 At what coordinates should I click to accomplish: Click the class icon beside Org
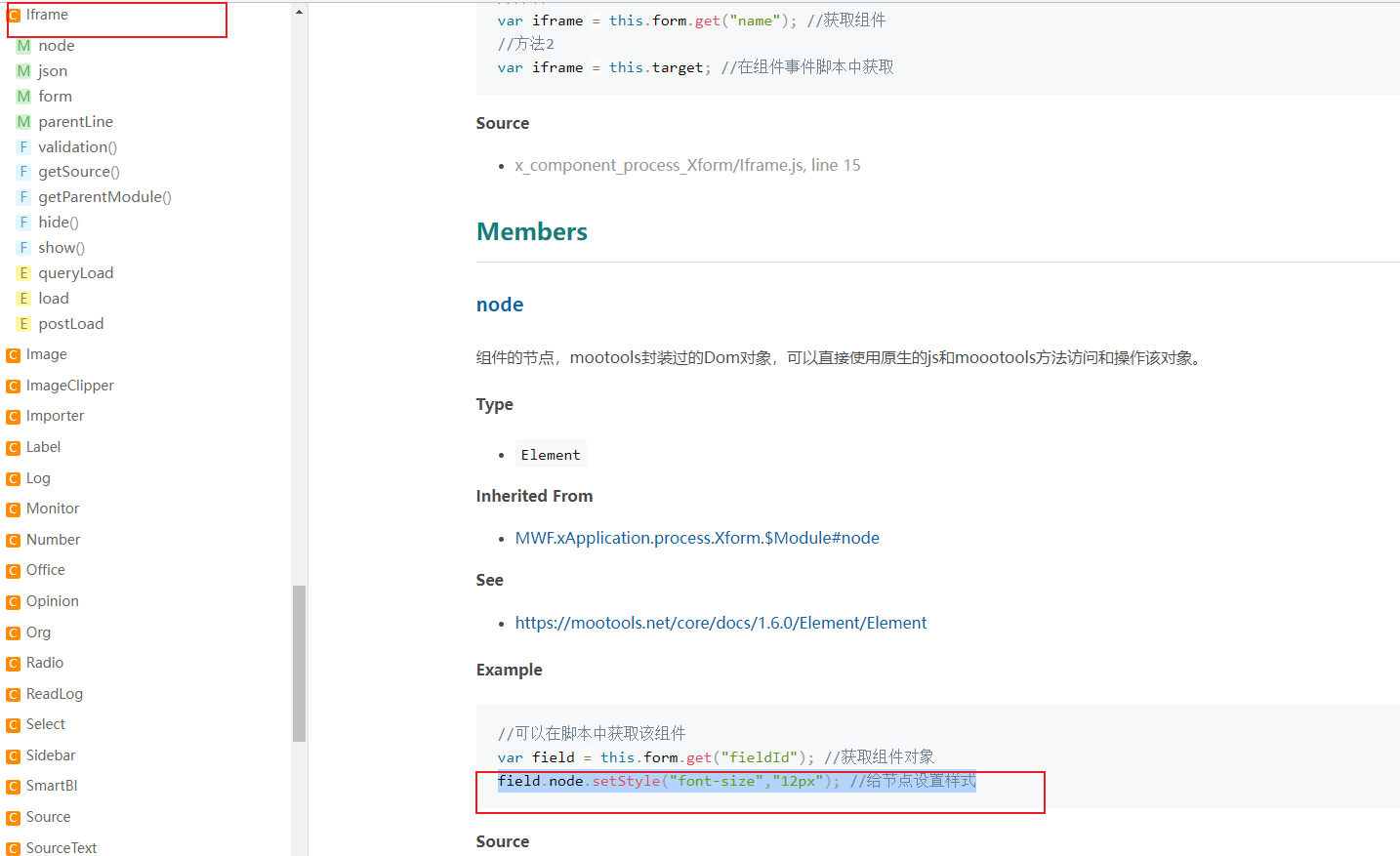[x=14, y=633]
